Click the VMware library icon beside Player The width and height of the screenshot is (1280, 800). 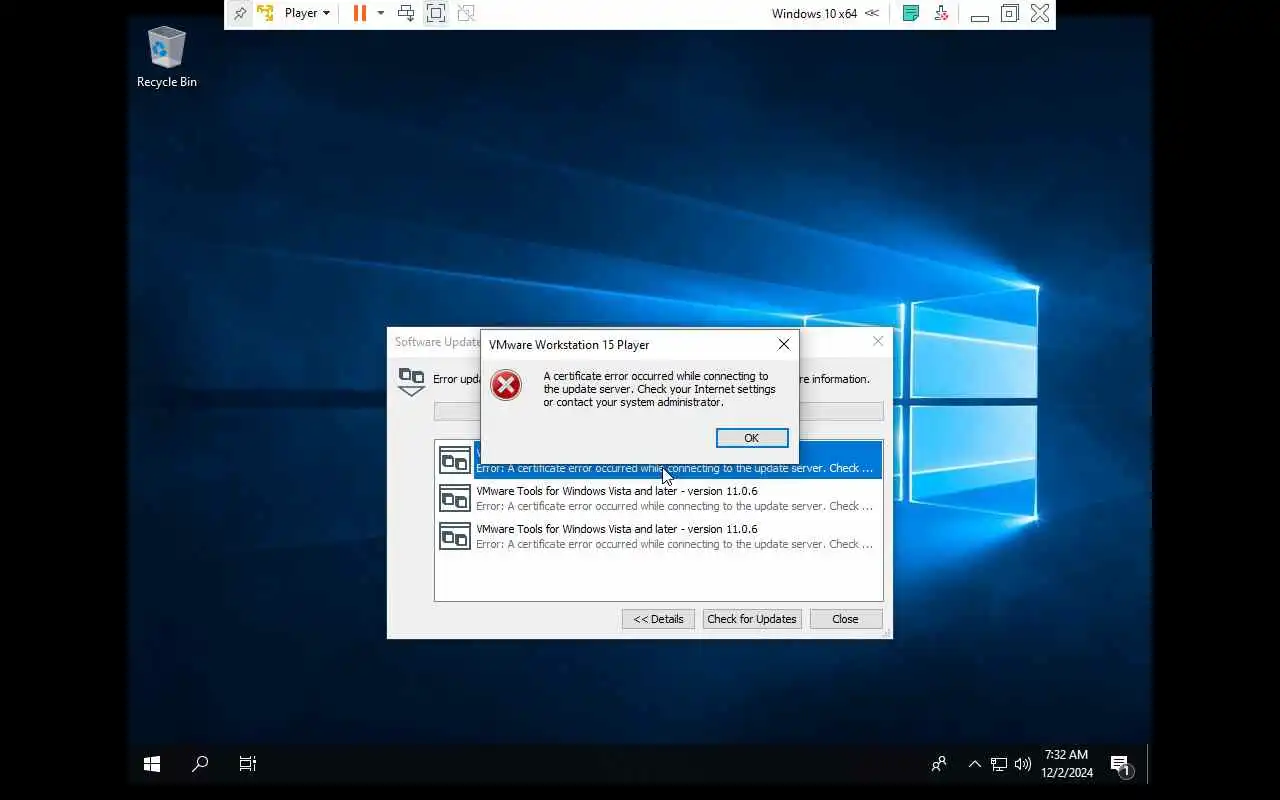(265, 13)
